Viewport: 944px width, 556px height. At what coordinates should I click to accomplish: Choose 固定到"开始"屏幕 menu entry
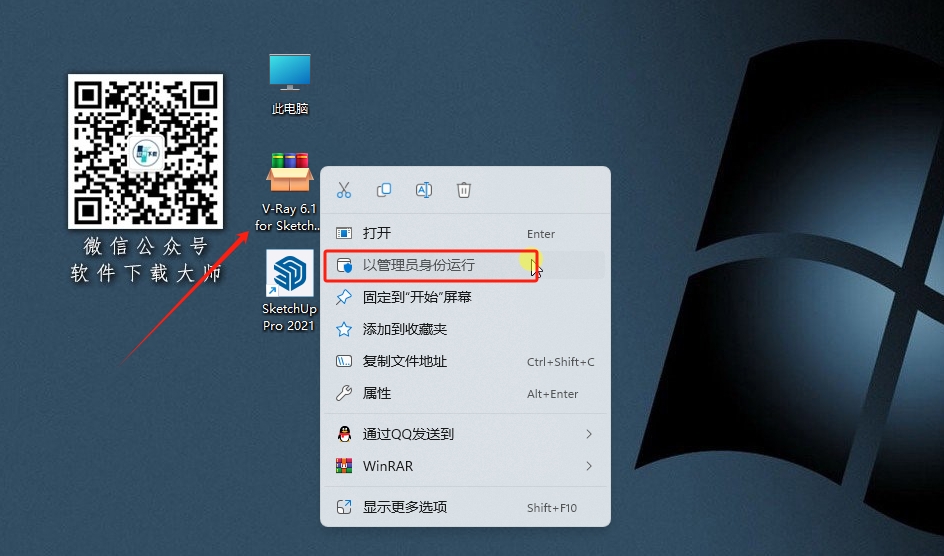click(465, 297)
